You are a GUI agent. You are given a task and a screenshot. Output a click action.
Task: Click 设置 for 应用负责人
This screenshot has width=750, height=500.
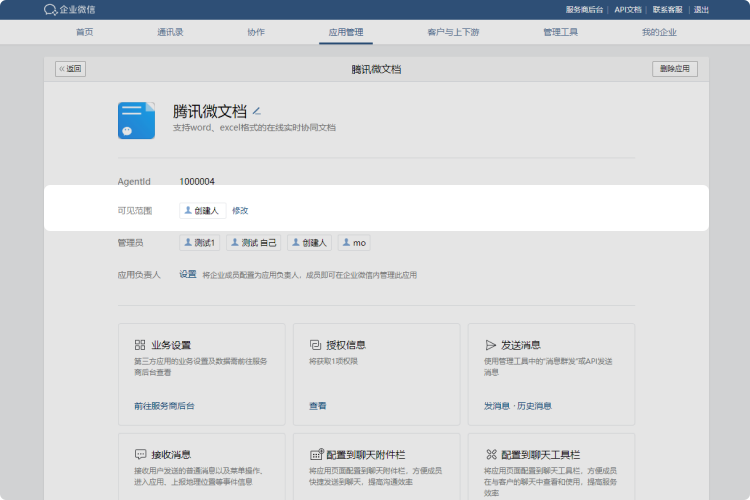coord(188,274)
